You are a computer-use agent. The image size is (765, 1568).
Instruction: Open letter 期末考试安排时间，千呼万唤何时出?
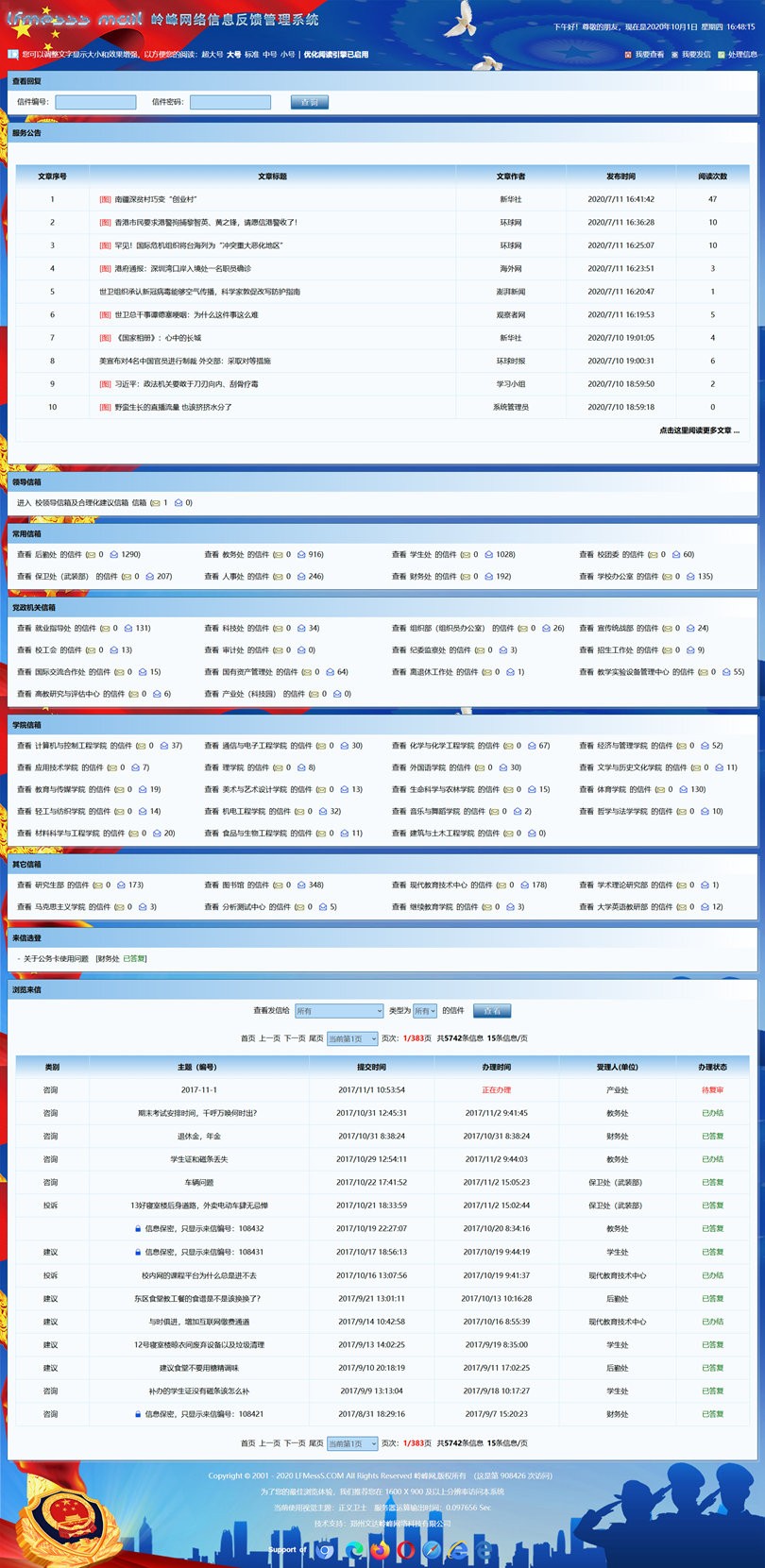(197, 1113)
